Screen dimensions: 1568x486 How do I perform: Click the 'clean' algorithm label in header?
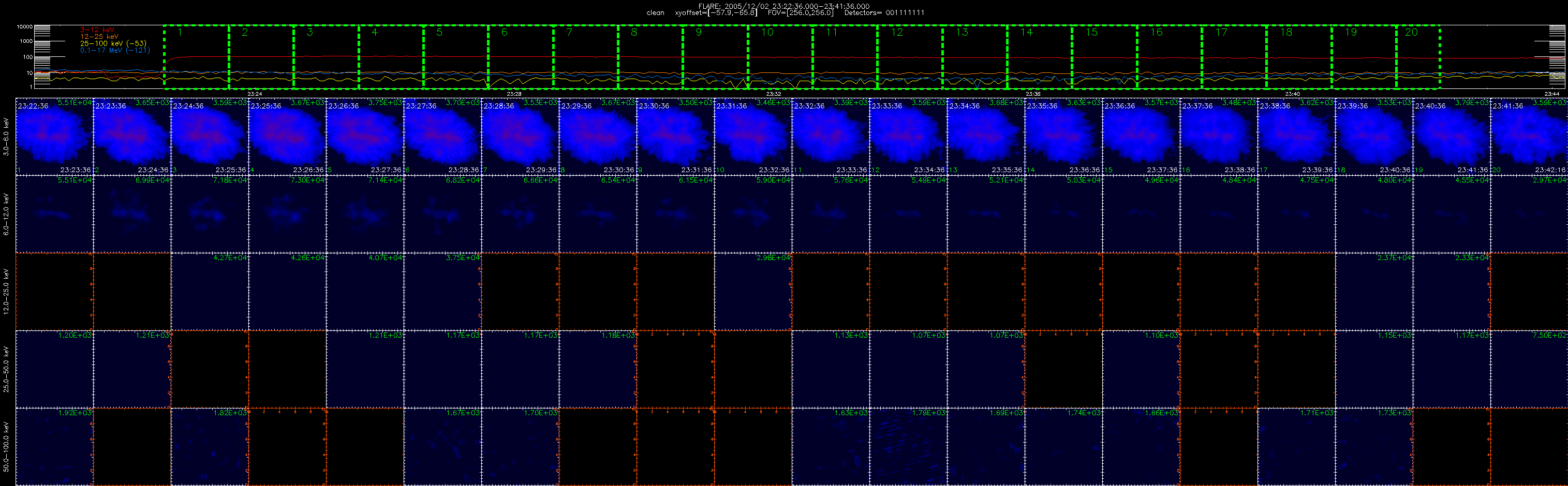(656, 13)
